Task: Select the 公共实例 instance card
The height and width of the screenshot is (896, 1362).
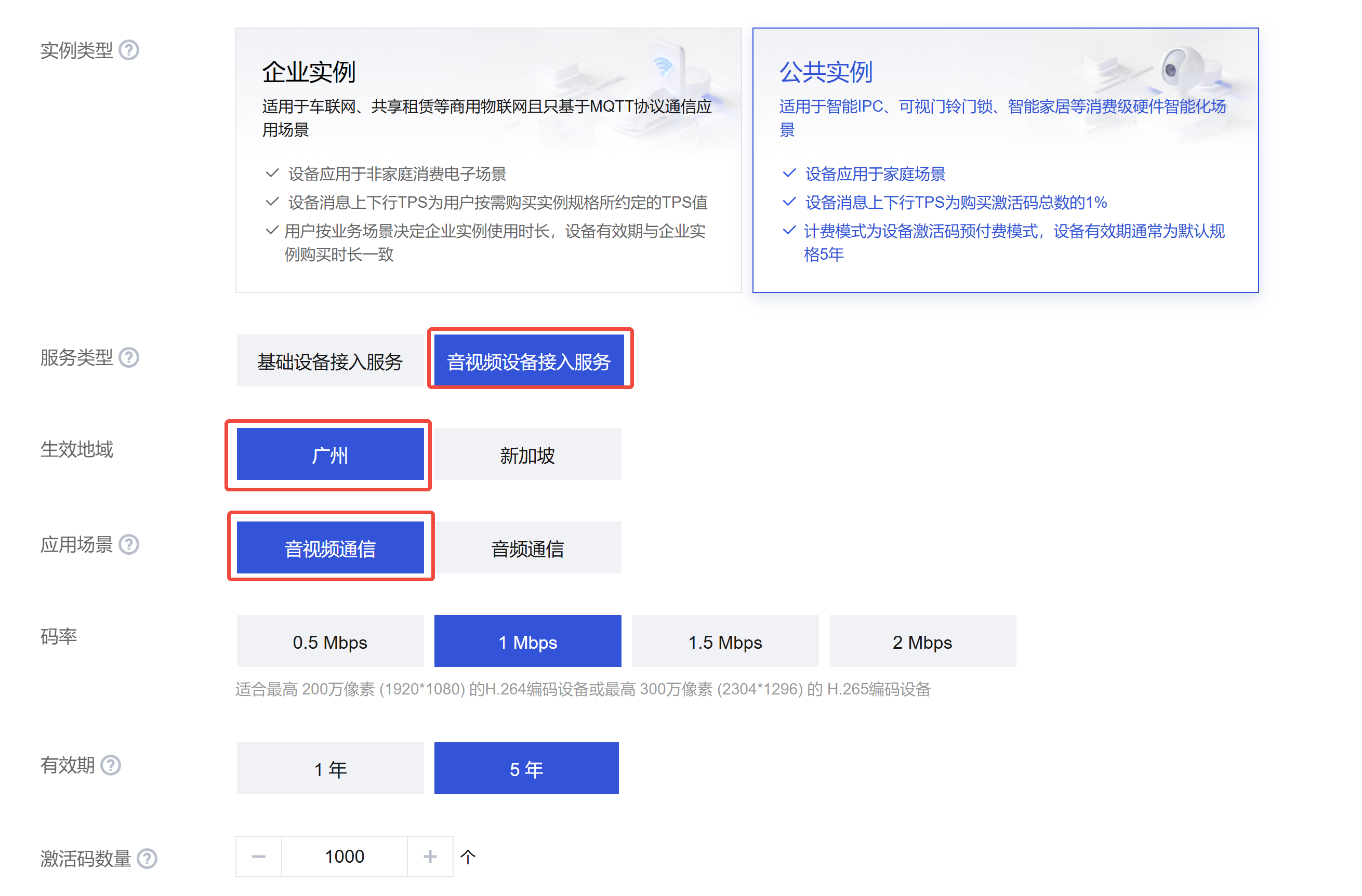Action: pyautogui.click(x=1005, y=160)
